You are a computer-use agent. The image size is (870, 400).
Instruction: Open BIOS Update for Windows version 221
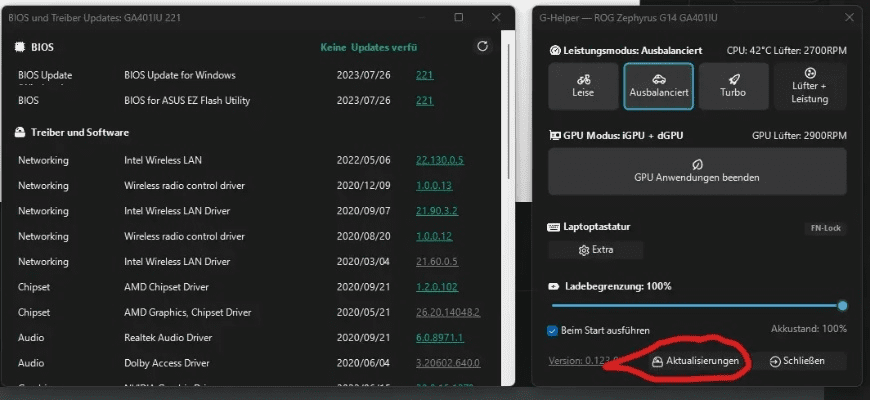tap(424, 75)
